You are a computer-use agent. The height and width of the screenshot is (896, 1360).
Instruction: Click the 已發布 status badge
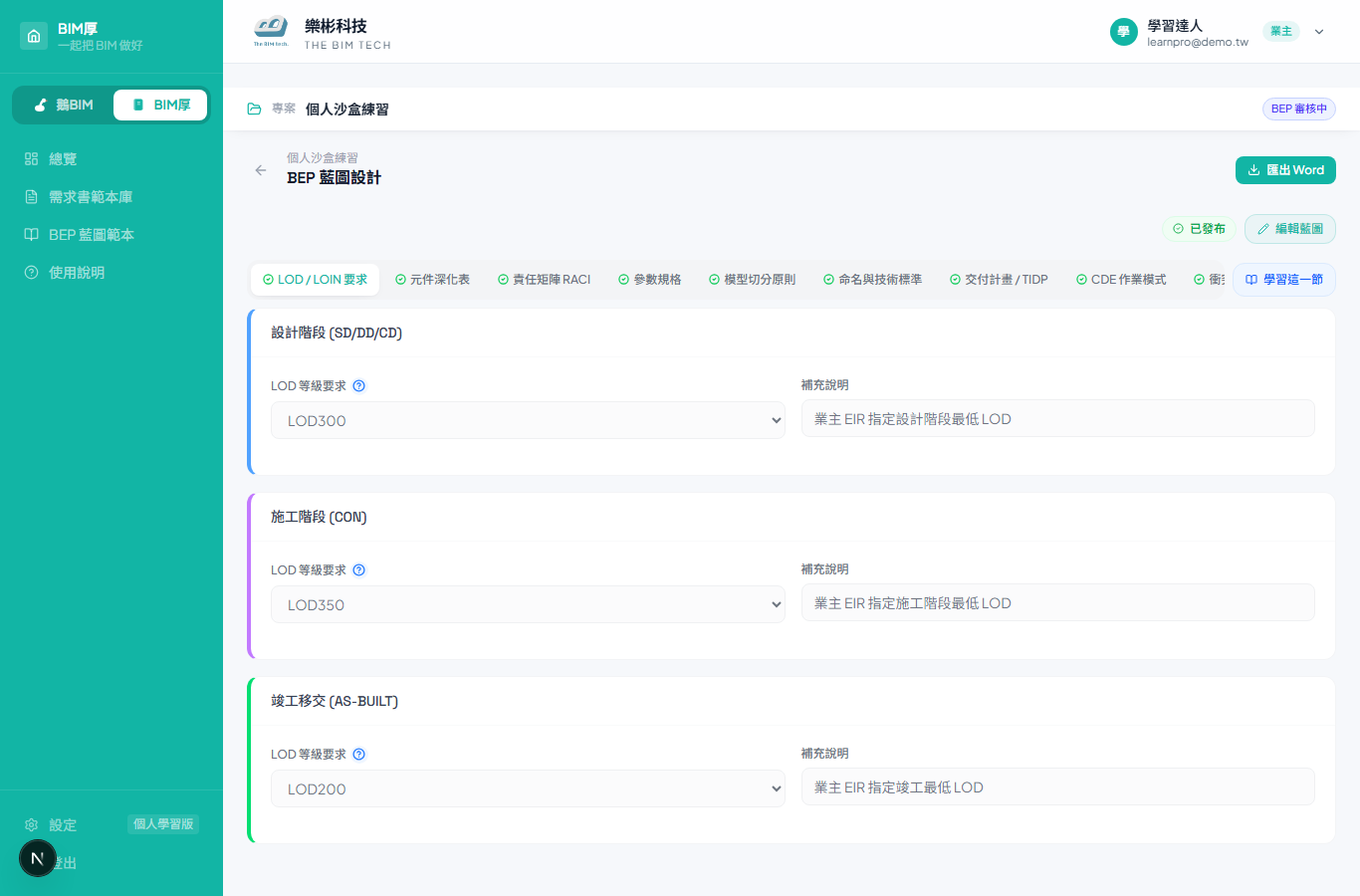(x=1199, y=229)
